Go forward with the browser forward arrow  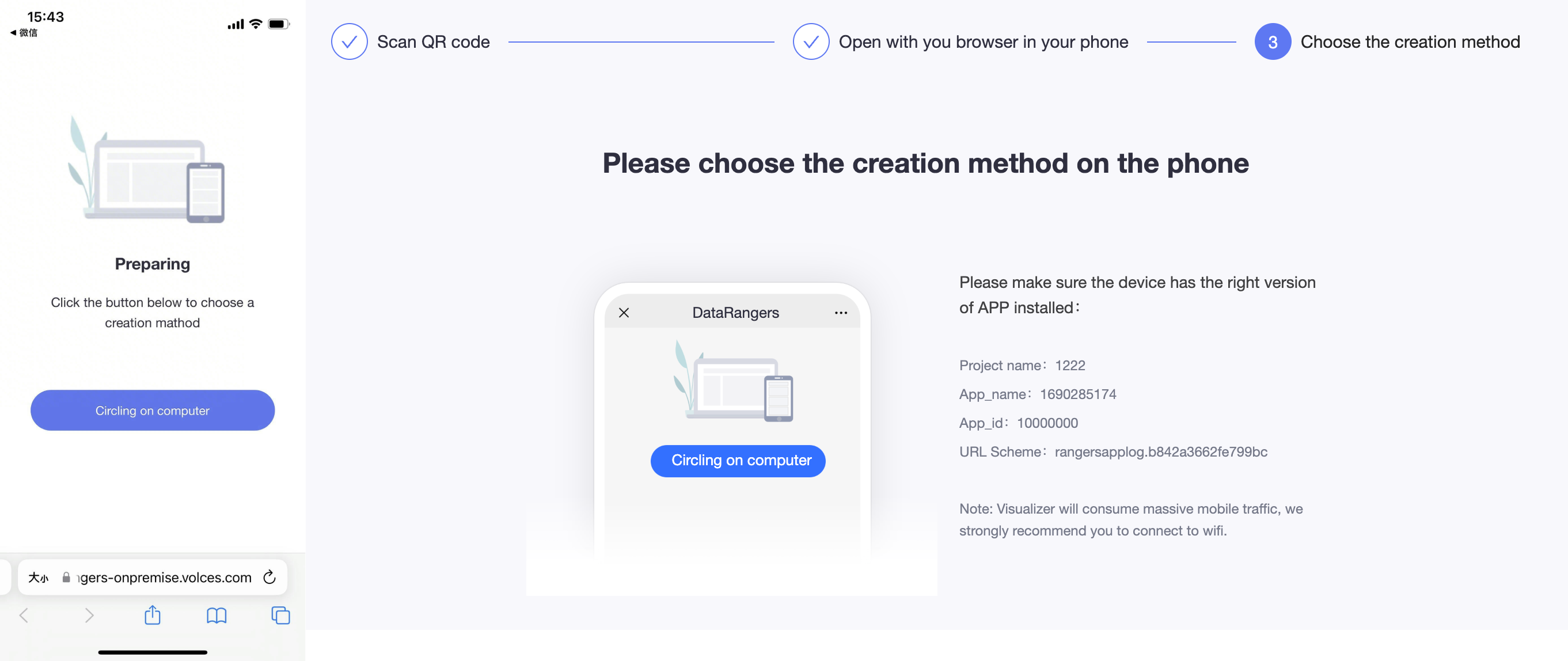tap(89, 616)
